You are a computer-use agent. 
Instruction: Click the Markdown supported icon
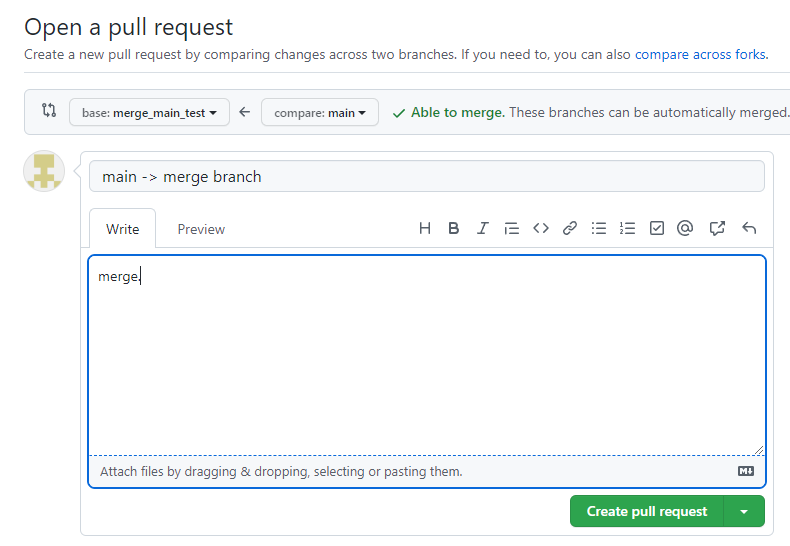tap(746, 471)
